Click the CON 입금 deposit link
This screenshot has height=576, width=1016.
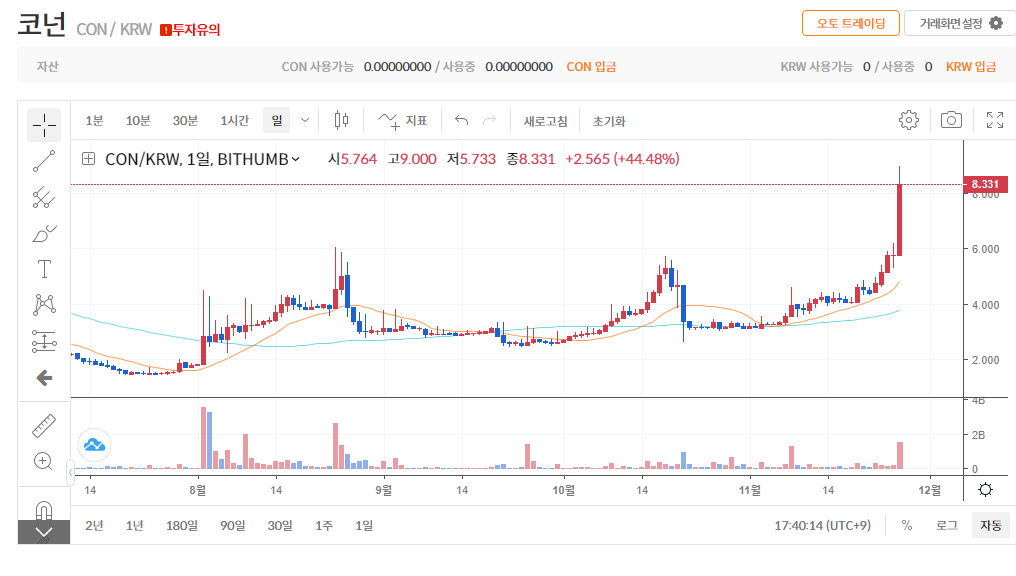(x=591, y=67)
